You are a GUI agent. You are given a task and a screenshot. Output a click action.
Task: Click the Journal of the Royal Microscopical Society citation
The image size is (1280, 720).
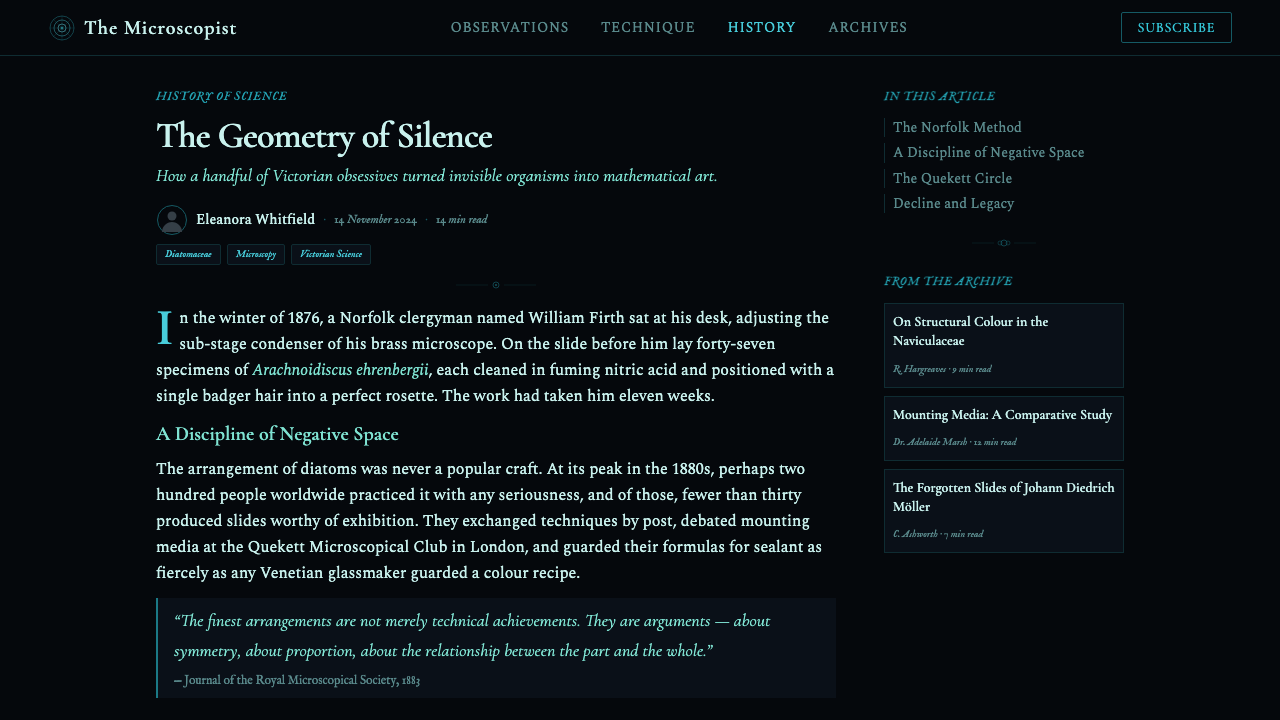(297, 680)
